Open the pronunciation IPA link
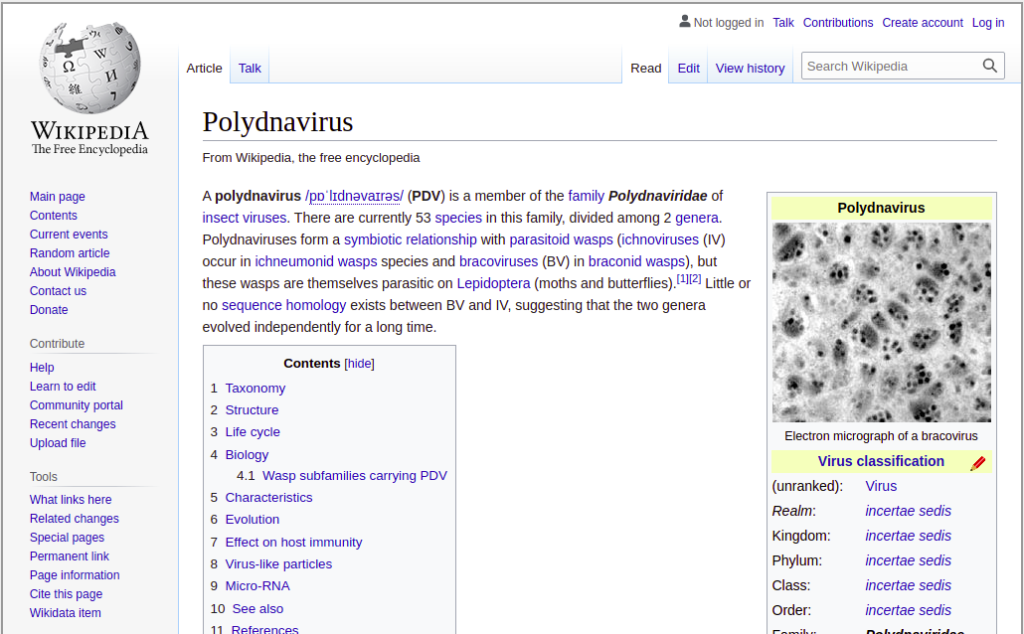This screenshot has width=1024, height=634. 354,197
